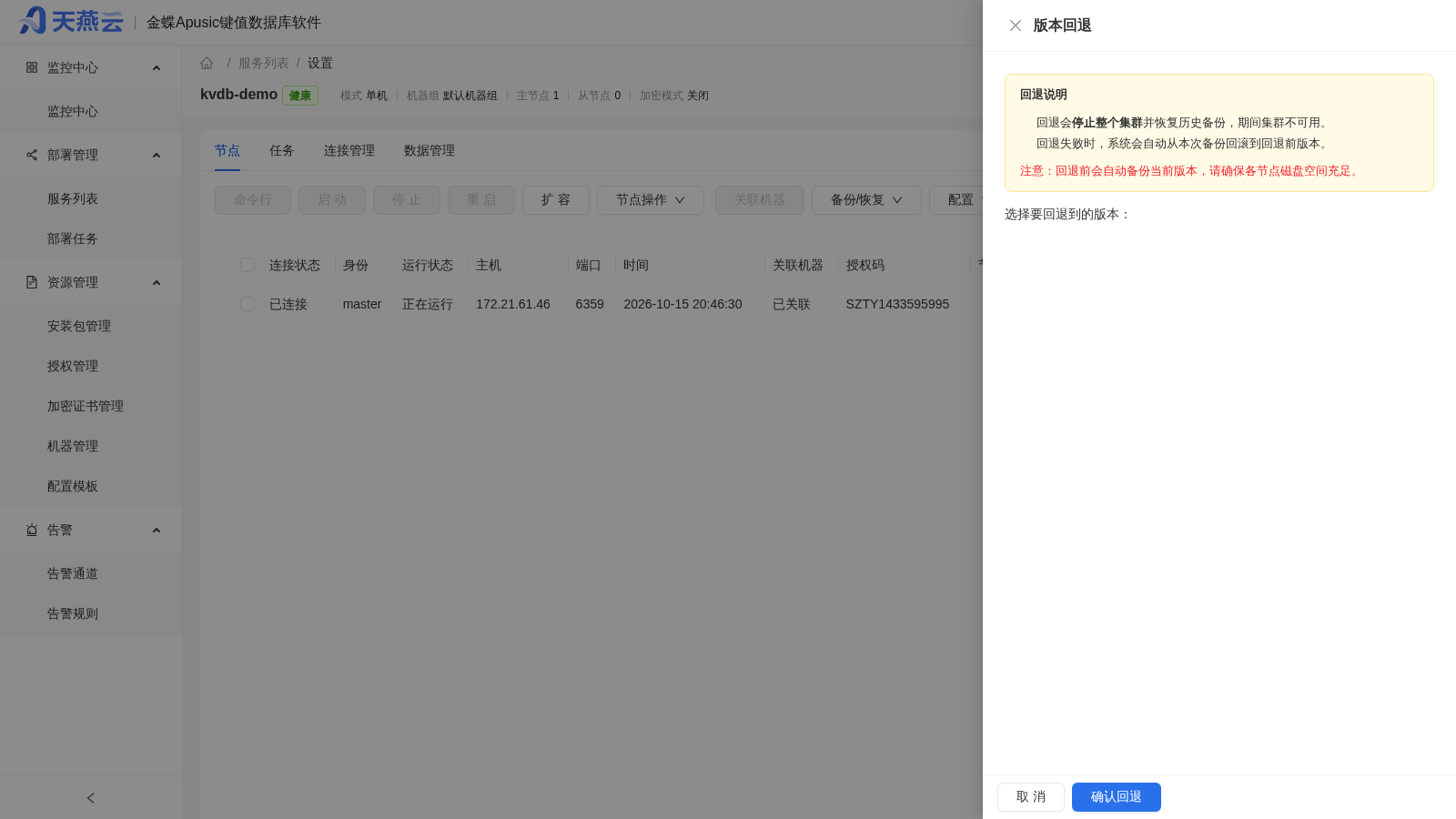The width and height of the screenshot is (1456, 819).
Task: Click the 监控中心 grid icon in the sidebar
Action: pos(32,67)
